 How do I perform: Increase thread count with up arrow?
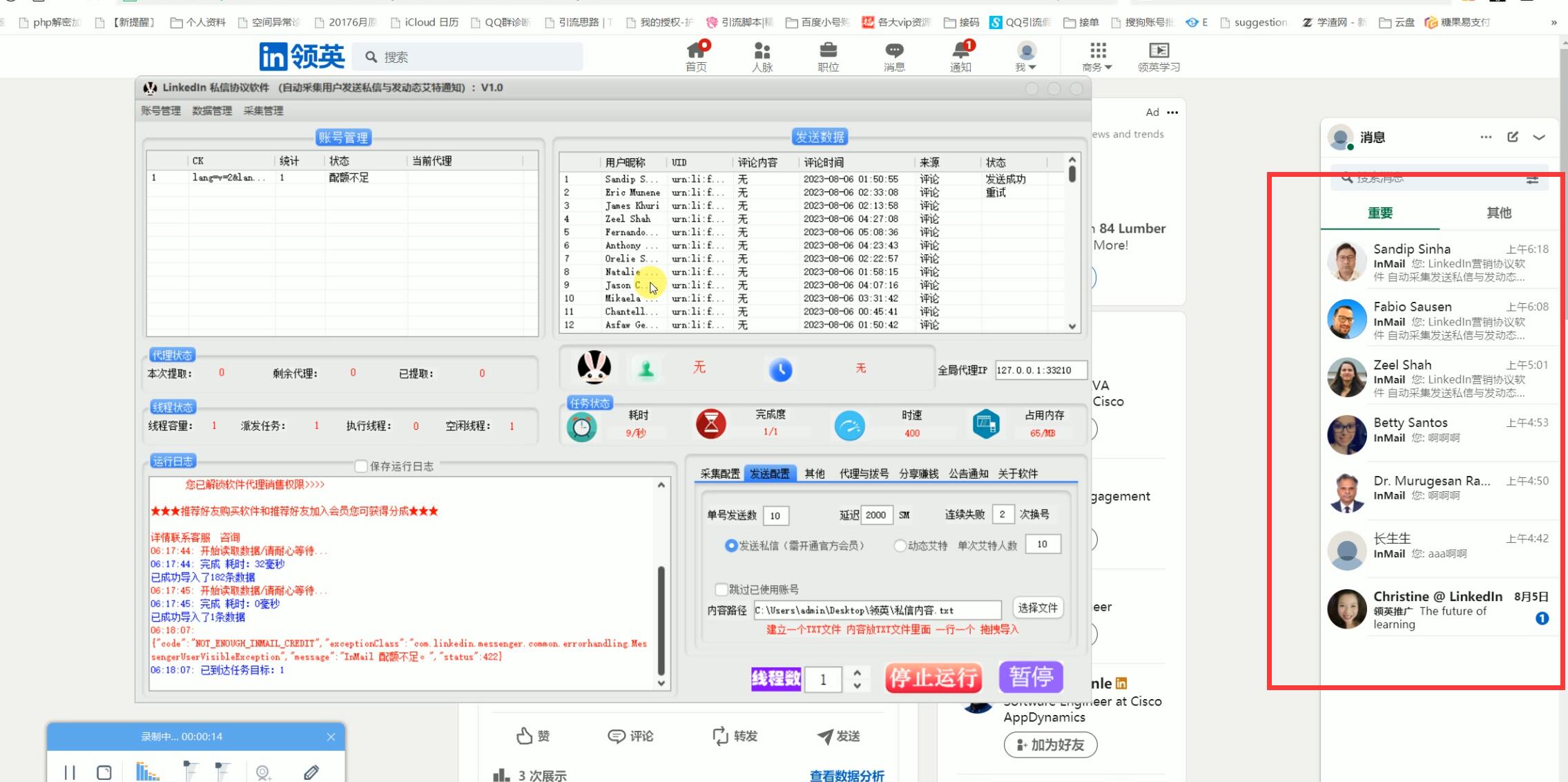click(x=857, y=671)
